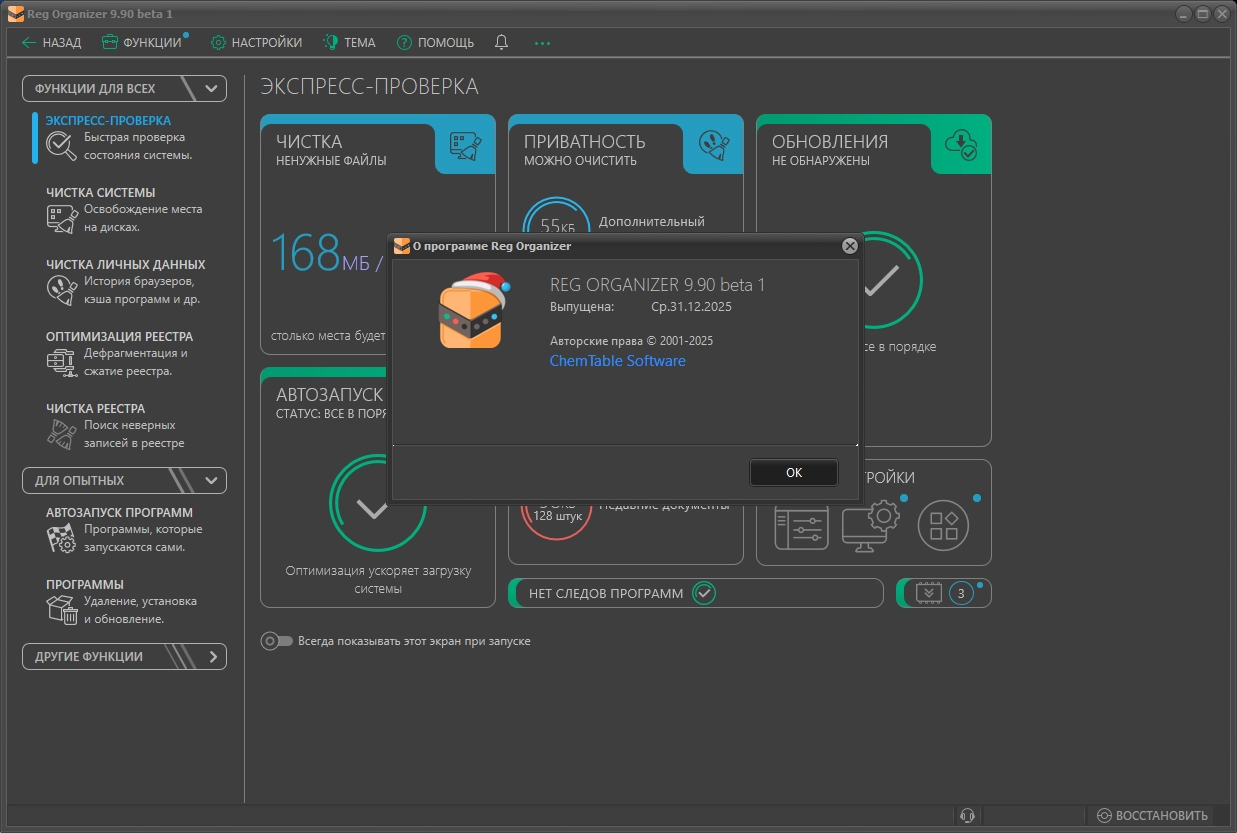Open the ПОМОЩЬ menu
This screenshot has width=1237, height=833.
(435, 43)
